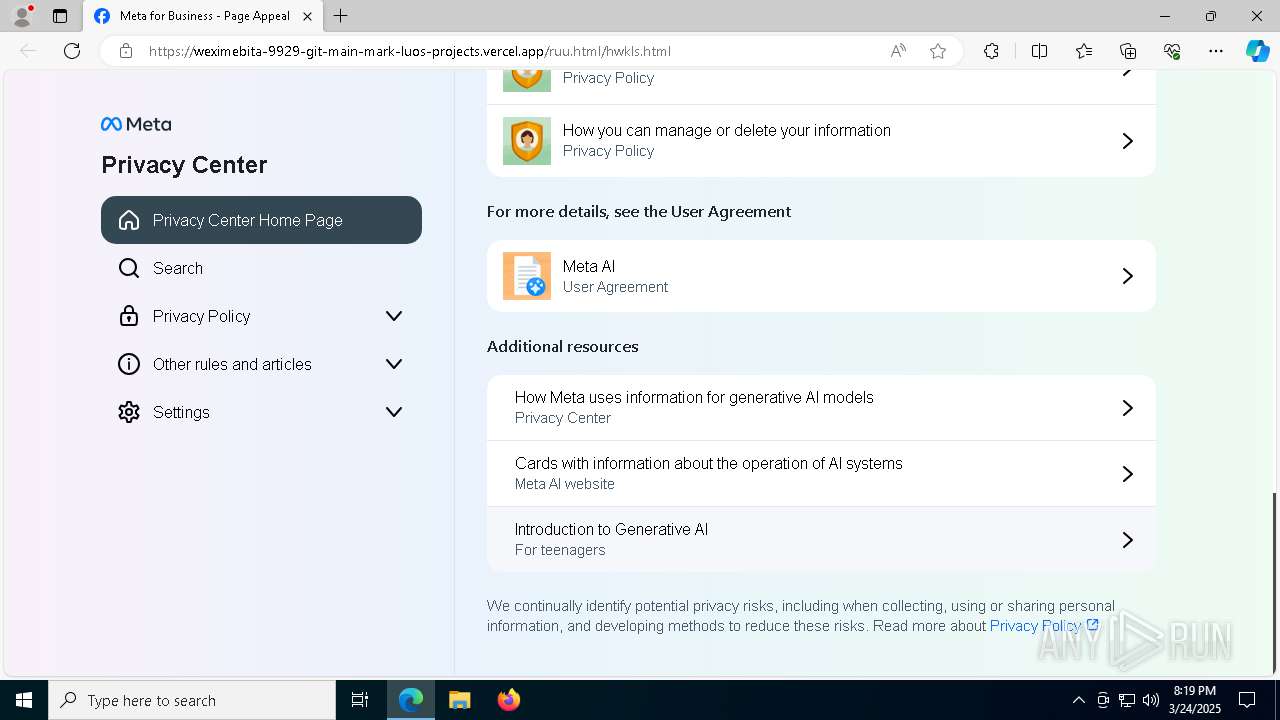The image size is (1280, 720).
Task: Click the lock icon beside Privacy Policy
Action: coord(129,316)
